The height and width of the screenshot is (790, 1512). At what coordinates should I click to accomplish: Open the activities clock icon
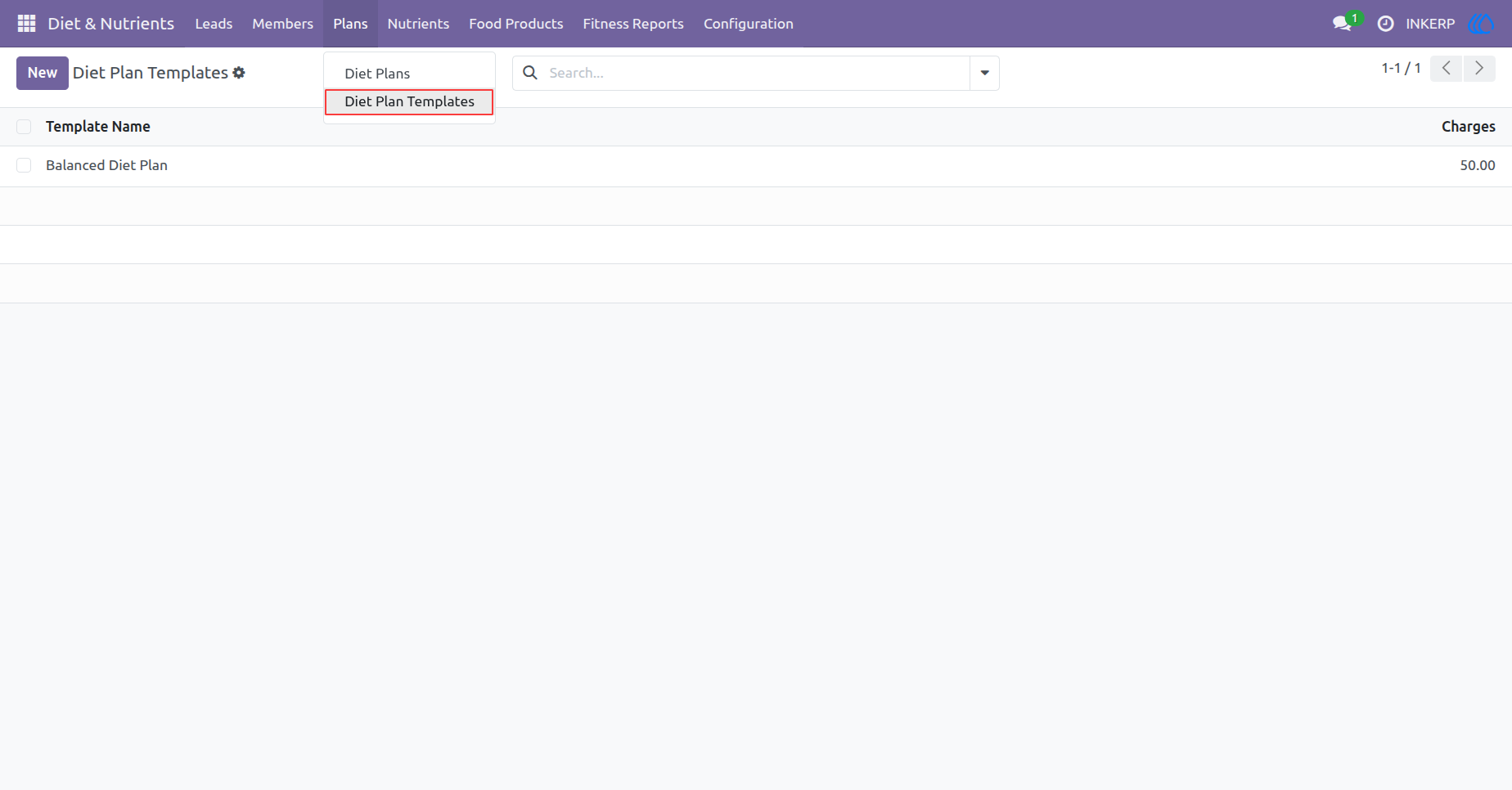[x=1385, y=24]
